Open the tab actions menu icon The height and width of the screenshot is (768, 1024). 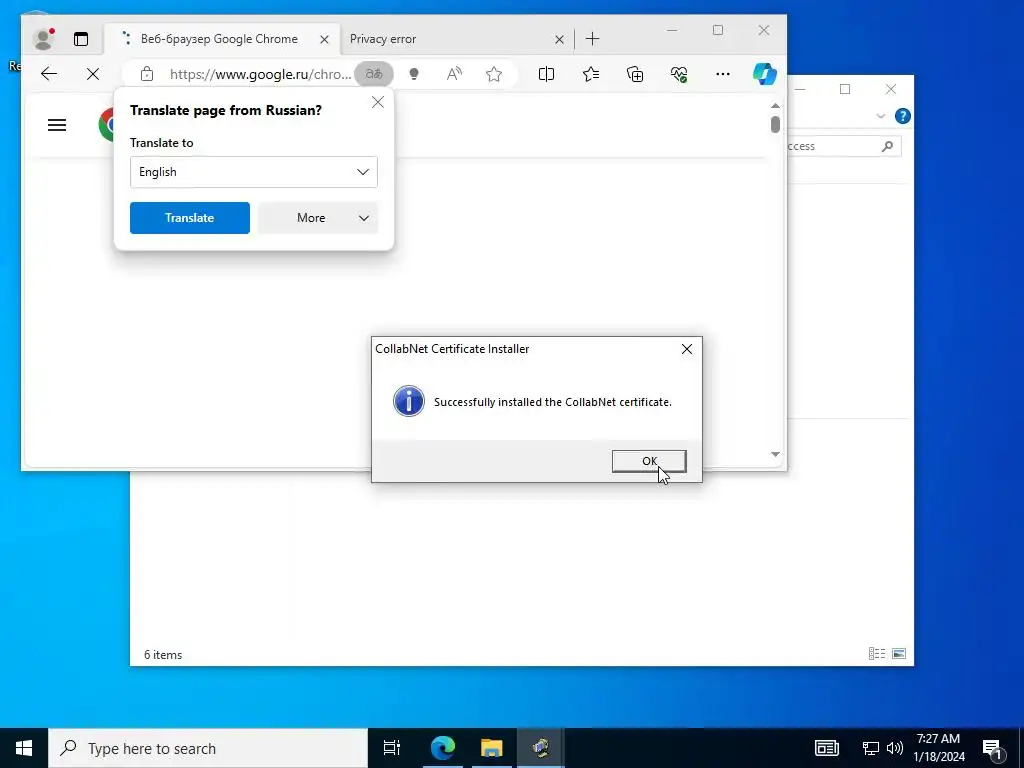(81, 39)
